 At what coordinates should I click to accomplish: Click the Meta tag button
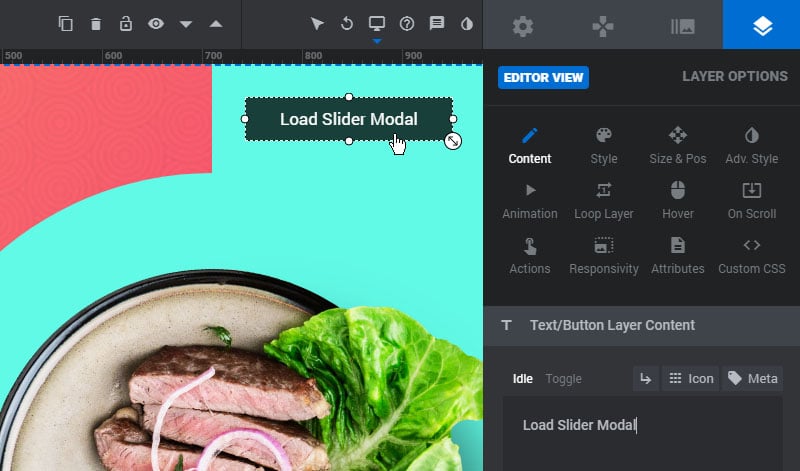point(753,379)
